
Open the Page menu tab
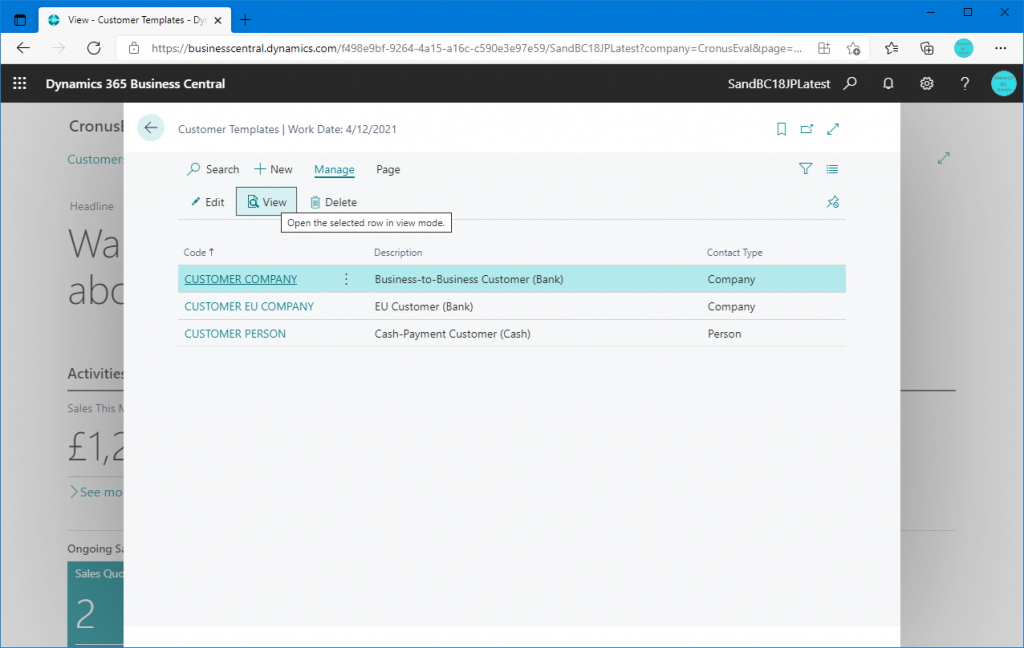(388, 169)
